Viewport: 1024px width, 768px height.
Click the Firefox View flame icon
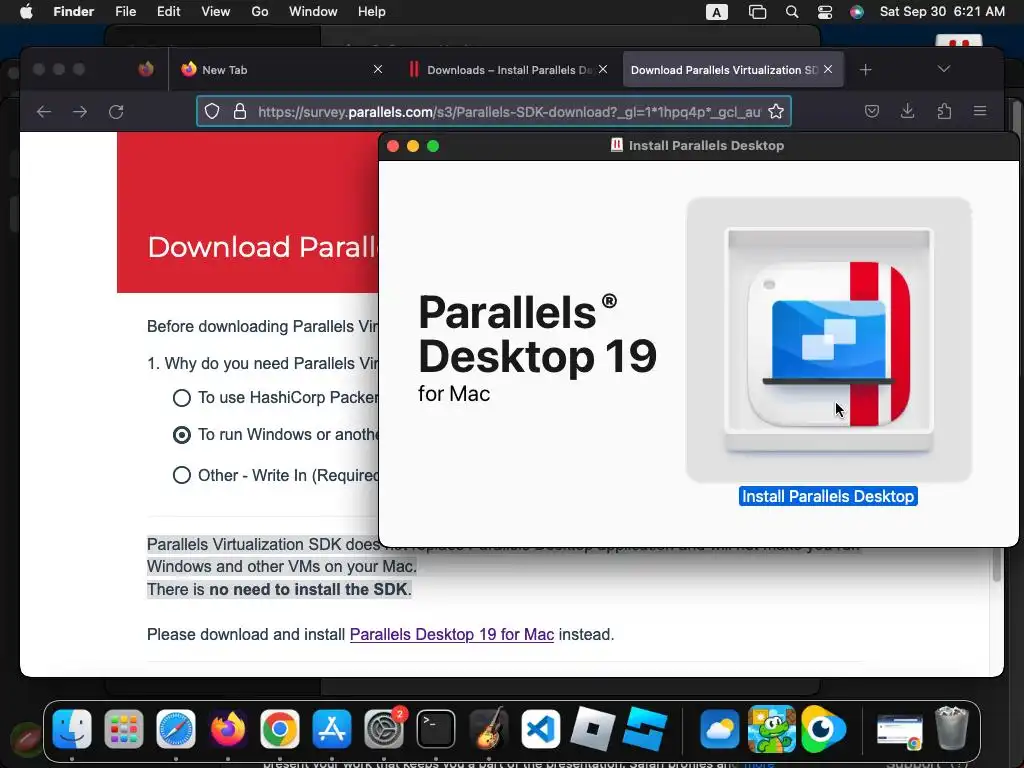pos(146,69)
